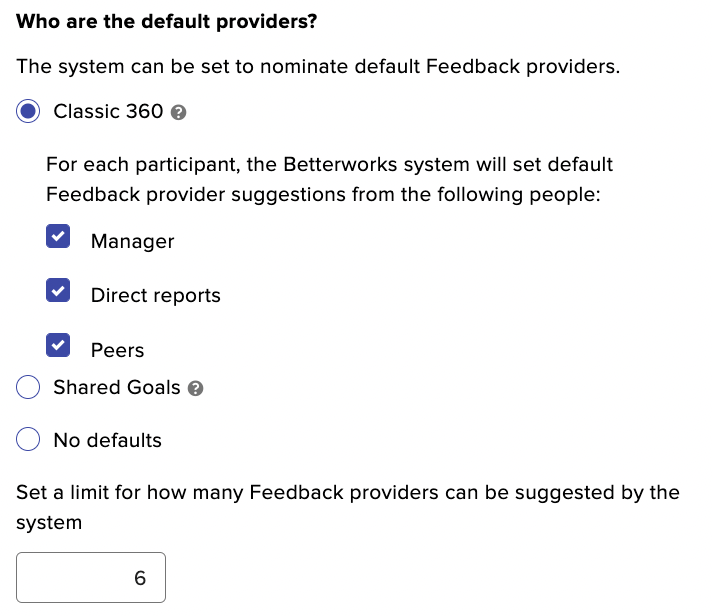712x616 pixels.
Task: Click the 'For each participant' description paragraph
Action: click(330, 179)
